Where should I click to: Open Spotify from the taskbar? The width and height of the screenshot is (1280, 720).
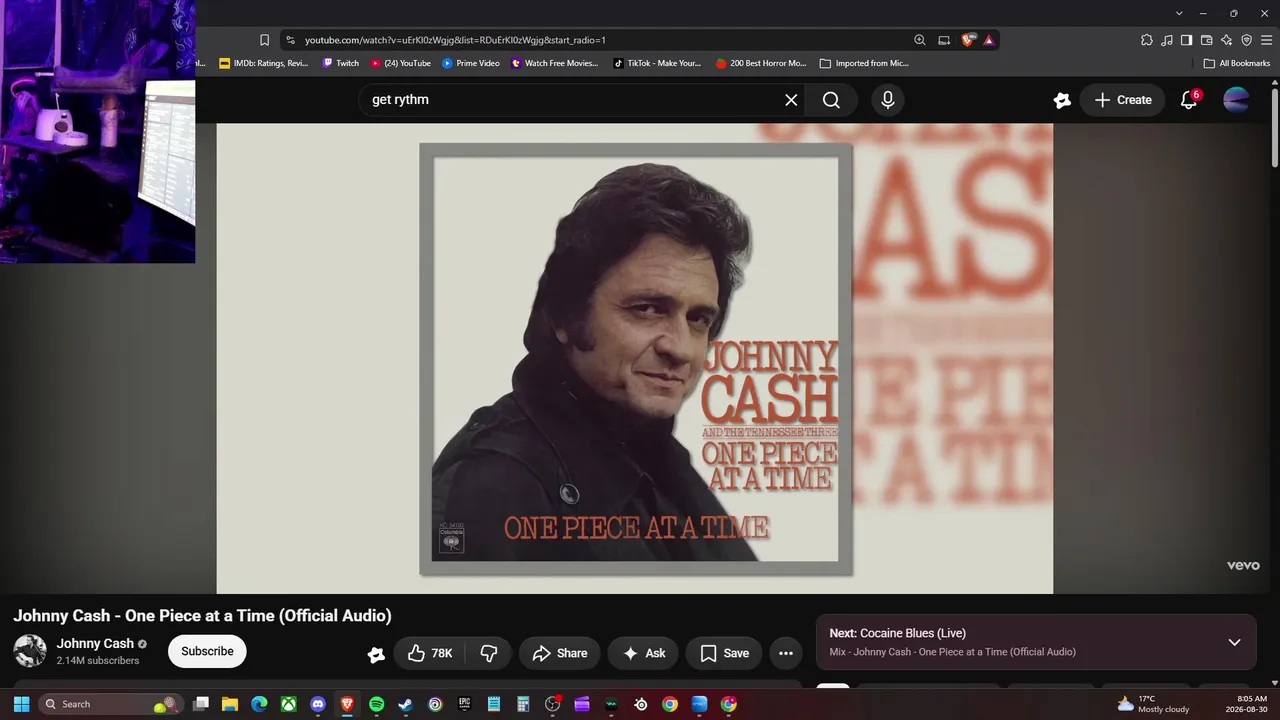click(x=376, y=704)
